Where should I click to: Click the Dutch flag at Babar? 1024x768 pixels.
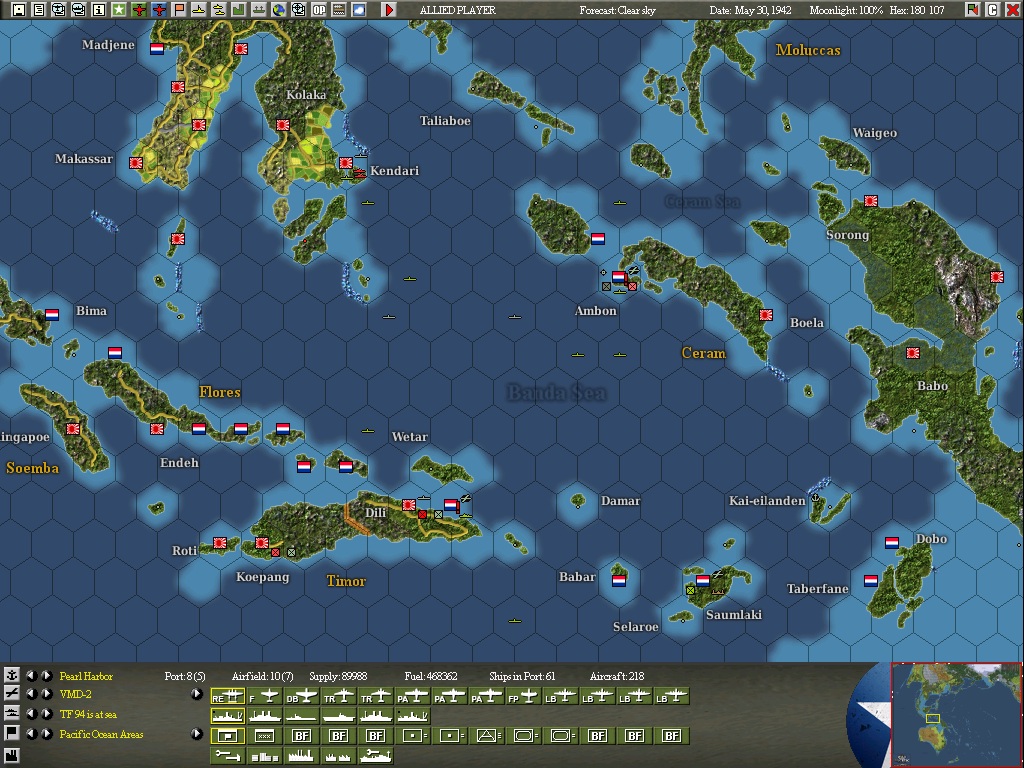tap(618, 581)
